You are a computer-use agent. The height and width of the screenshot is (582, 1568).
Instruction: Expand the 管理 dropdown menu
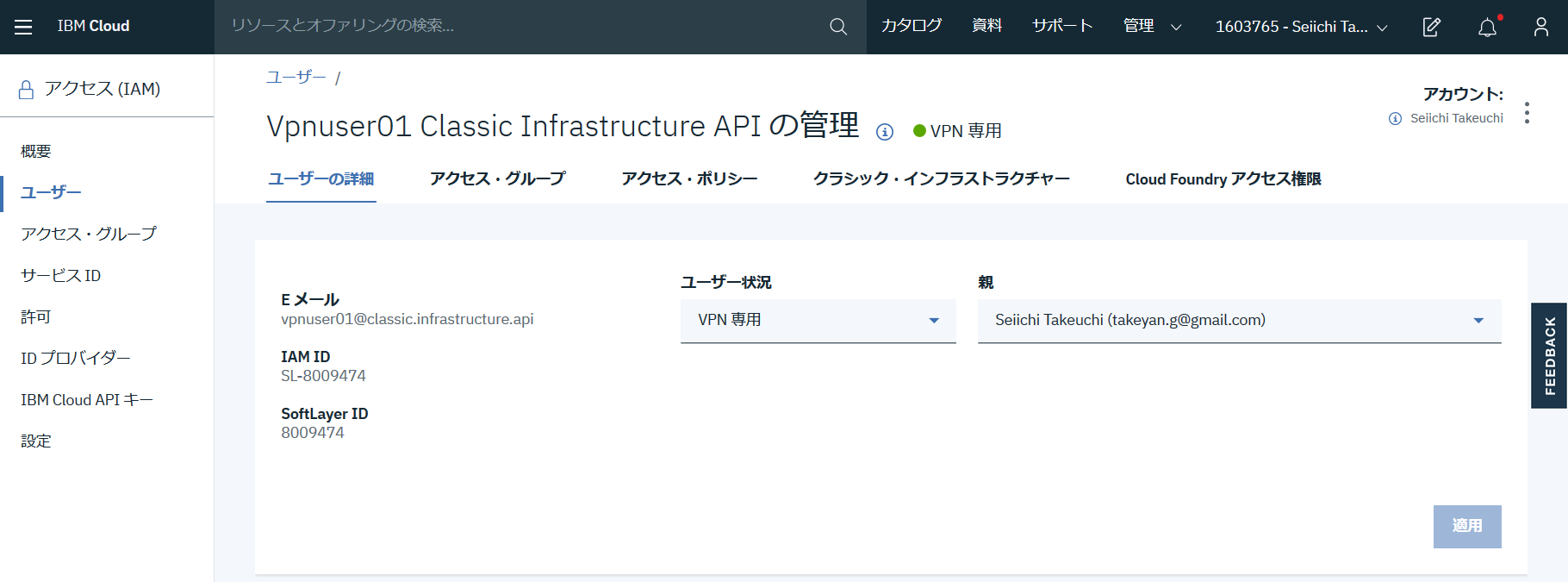coord(1152,27)
